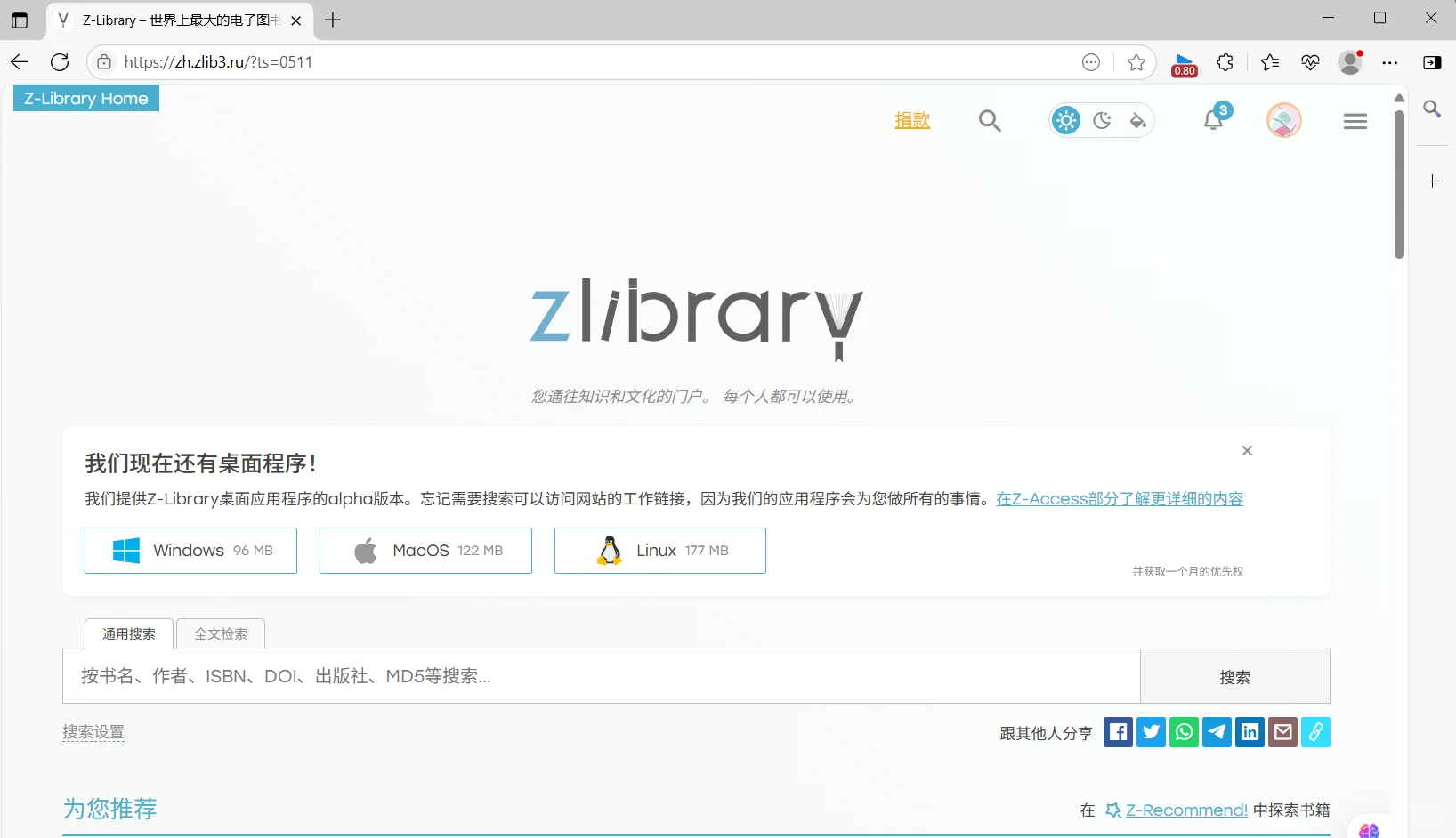Click the zlibrary logo
The height and width of the screenshot is (838, 1456).
pos(696,318)
